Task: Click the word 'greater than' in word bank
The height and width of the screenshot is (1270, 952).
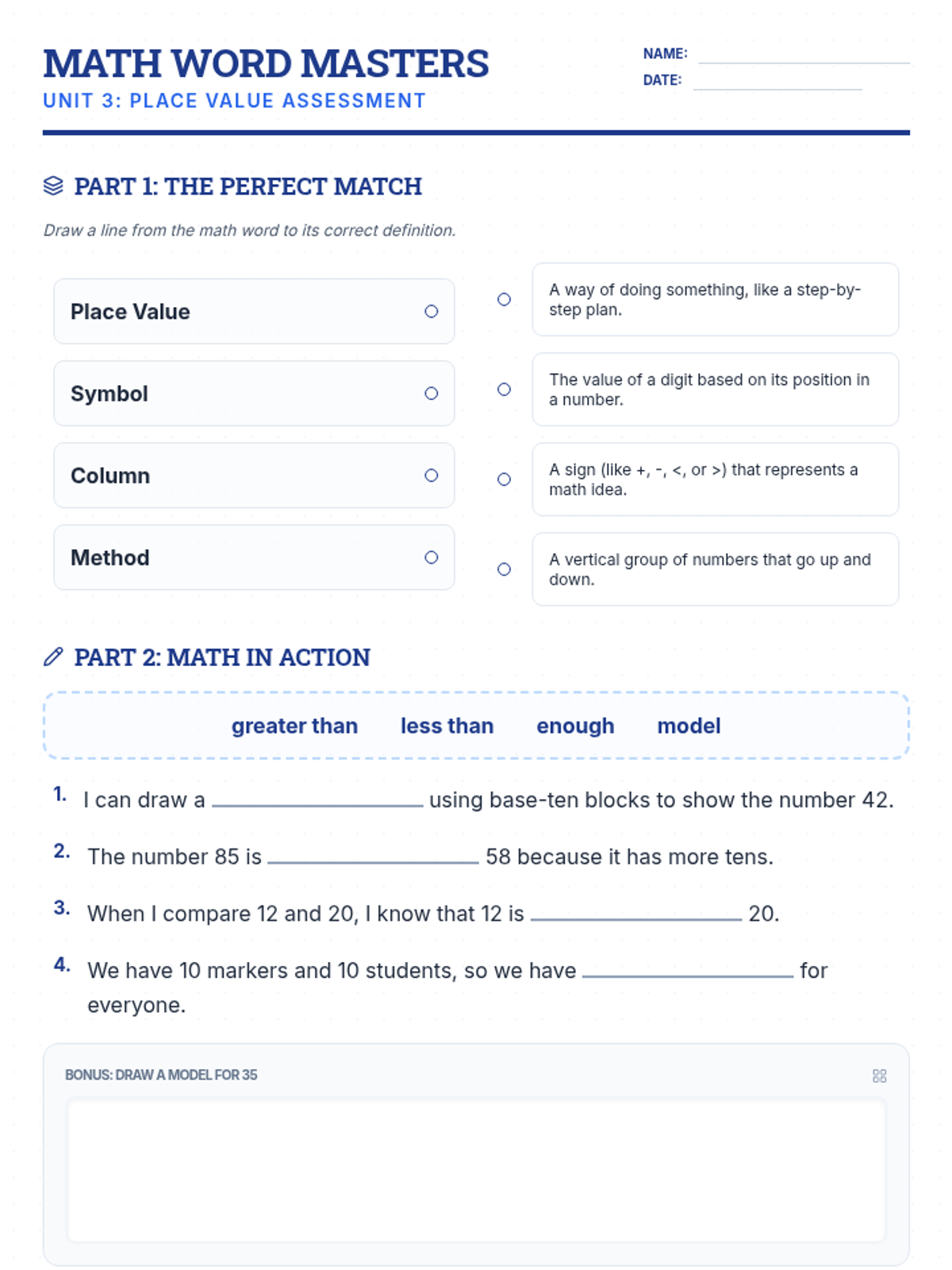Action: coord(294,725)
